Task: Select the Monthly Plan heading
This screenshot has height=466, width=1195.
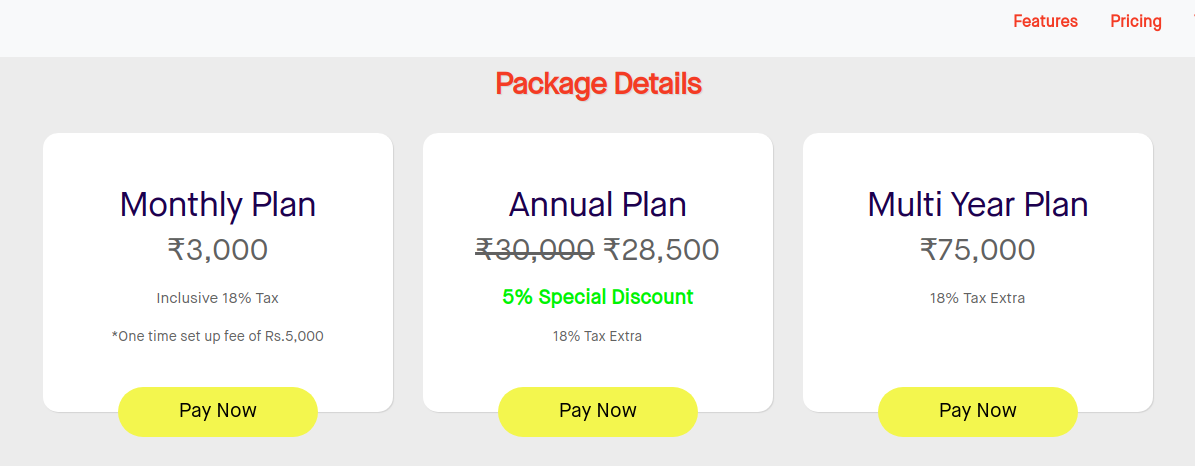Action: tap(218, 205)
